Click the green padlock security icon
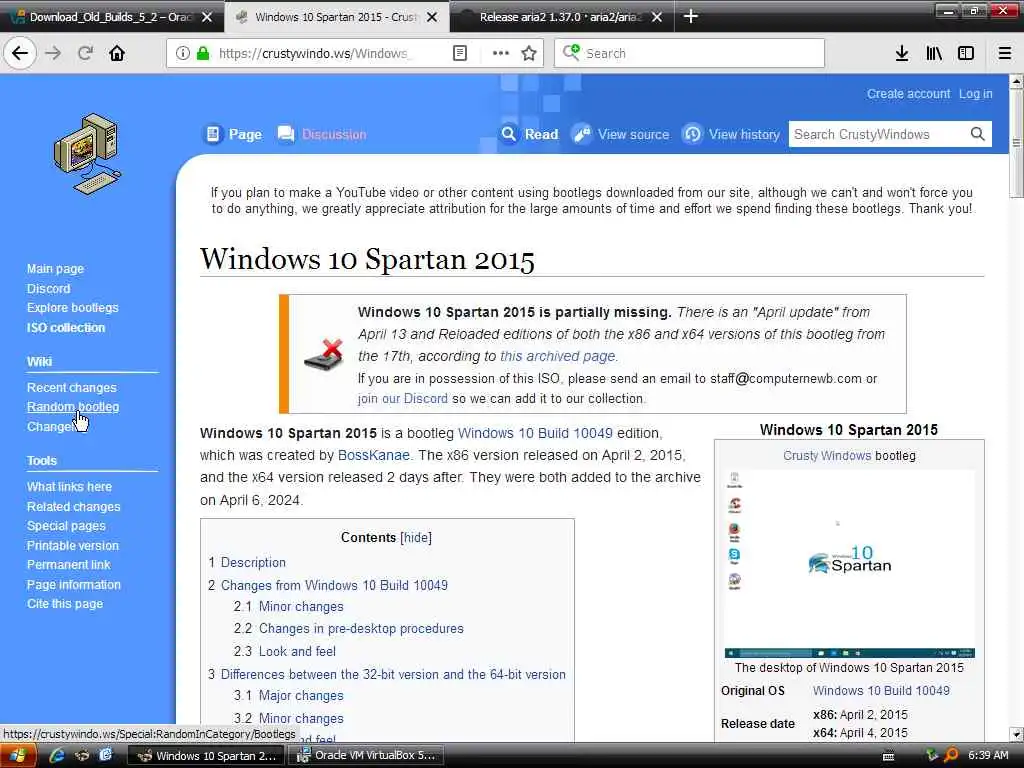The height and width of the screenshot is (768, 1024). 203,54
